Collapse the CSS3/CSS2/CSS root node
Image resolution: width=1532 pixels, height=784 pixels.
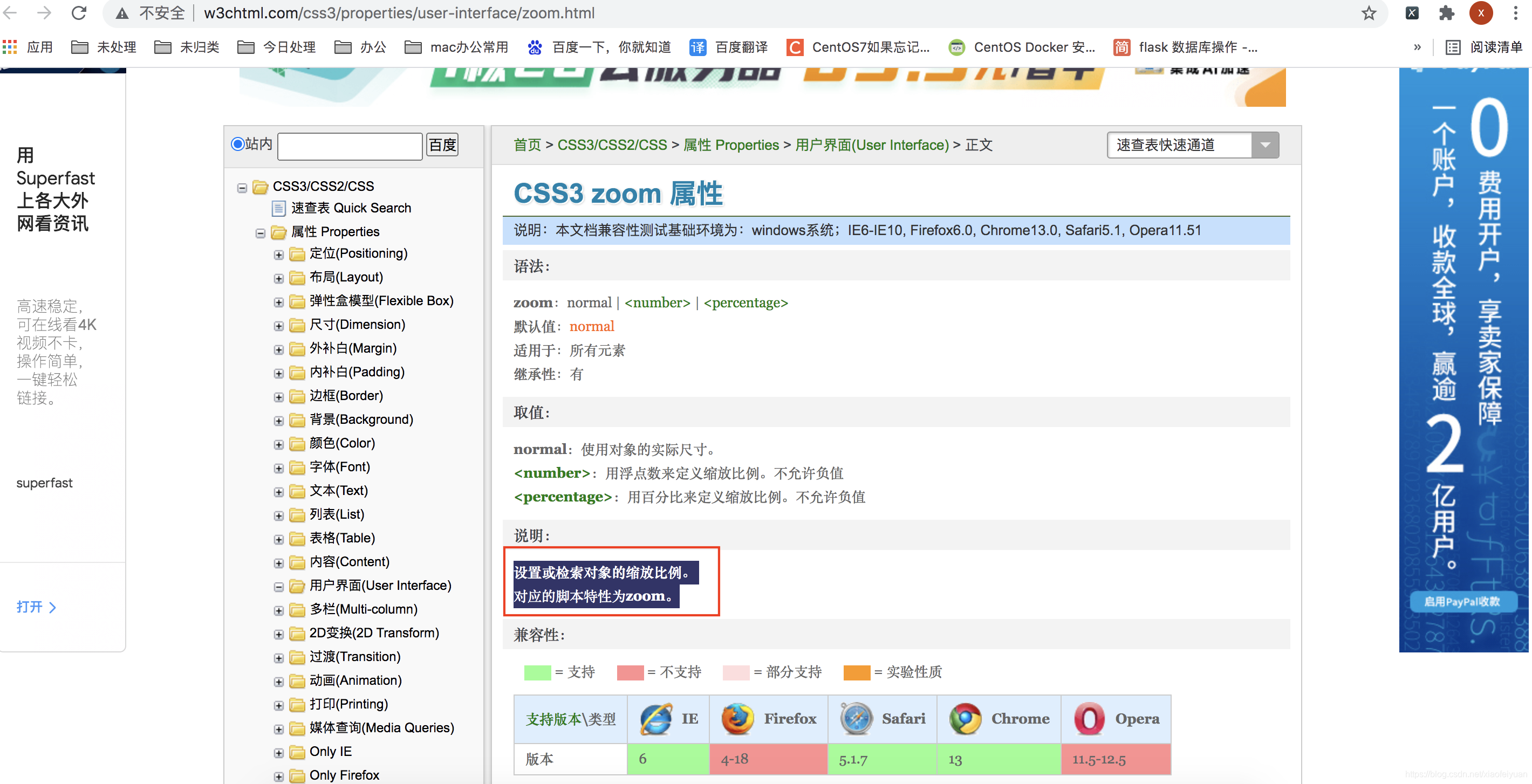(242, 188)
